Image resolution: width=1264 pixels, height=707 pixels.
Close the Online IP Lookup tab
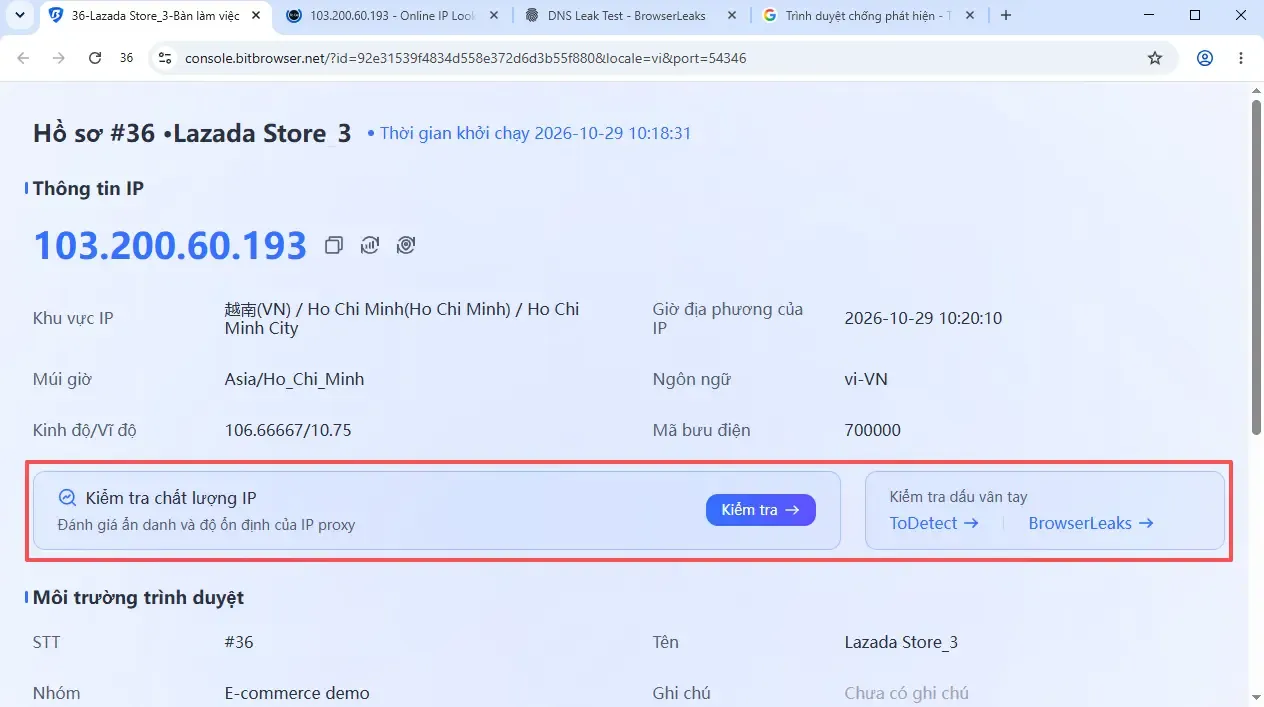pyautogui.click(x=494, y=15)
